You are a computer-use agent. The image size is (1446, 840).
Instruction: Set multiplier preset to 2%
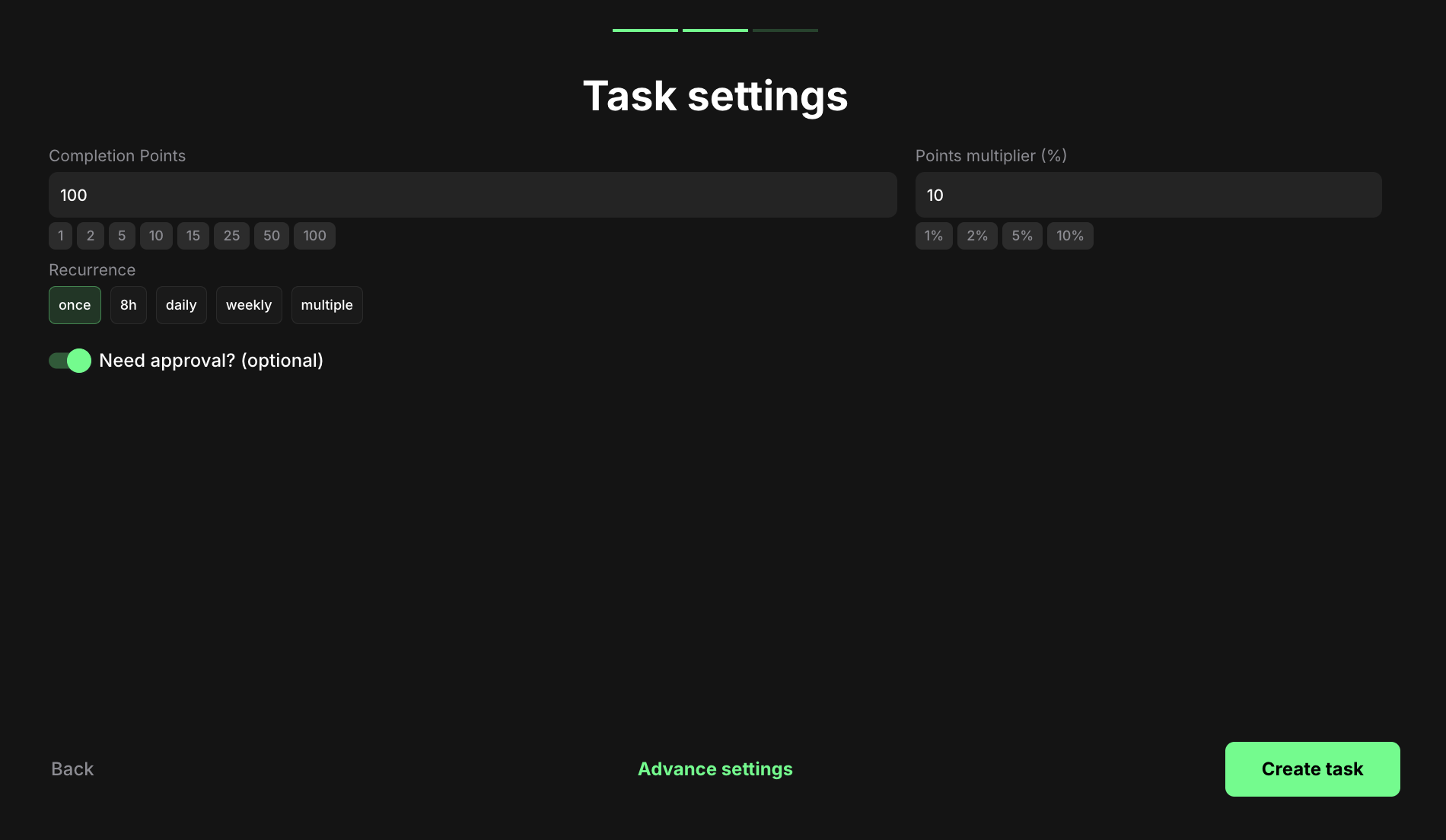977,236
